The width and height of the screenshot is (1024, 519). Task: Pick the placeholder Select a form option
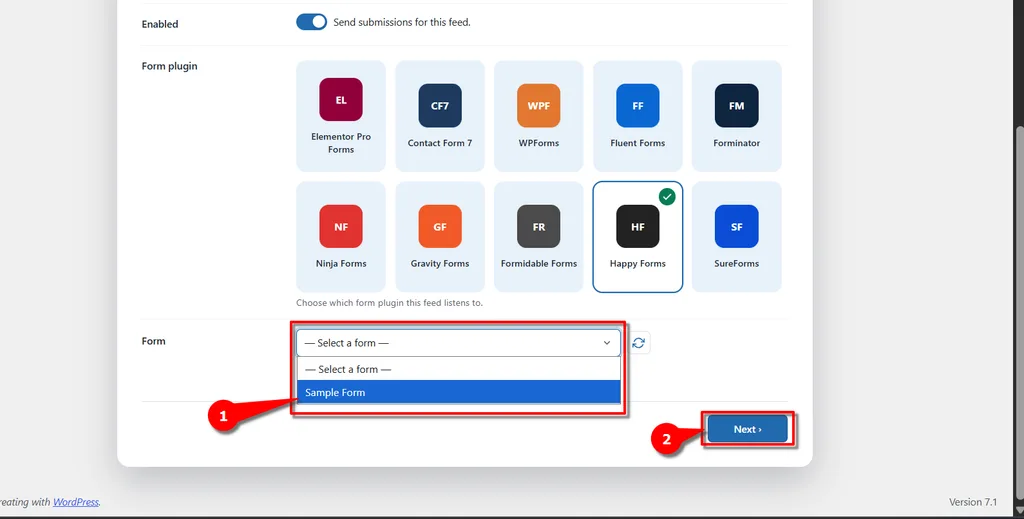click(458, 370)
